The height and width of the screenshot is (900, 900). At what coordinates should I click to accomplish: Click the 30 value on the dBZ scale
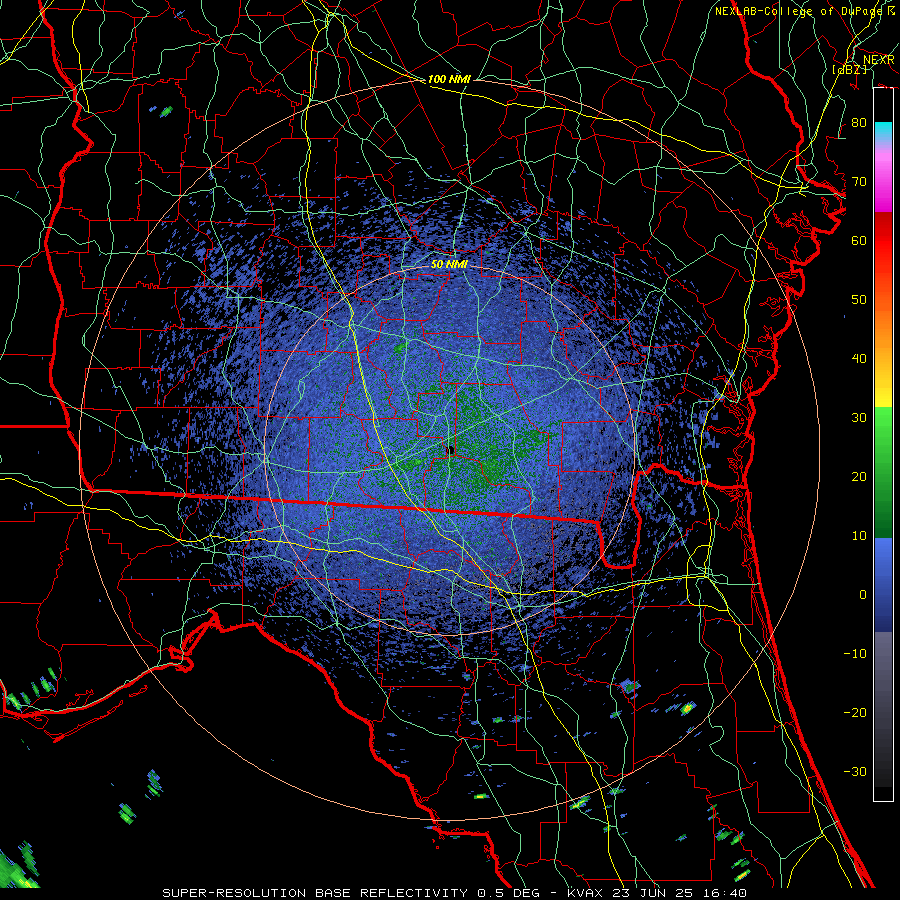tap(859, 418)
